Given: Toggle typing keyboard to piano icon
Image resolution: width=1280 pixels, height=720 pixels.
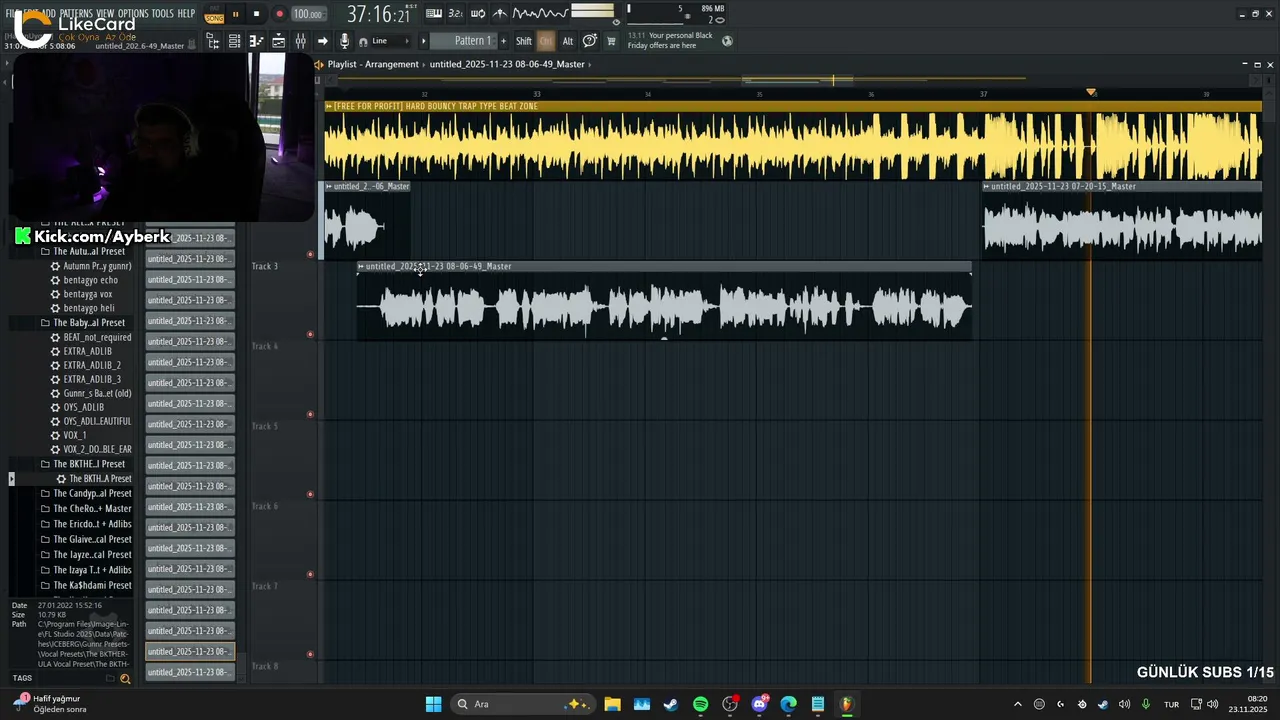Looking at the screenshot, I should pos(434,14).
